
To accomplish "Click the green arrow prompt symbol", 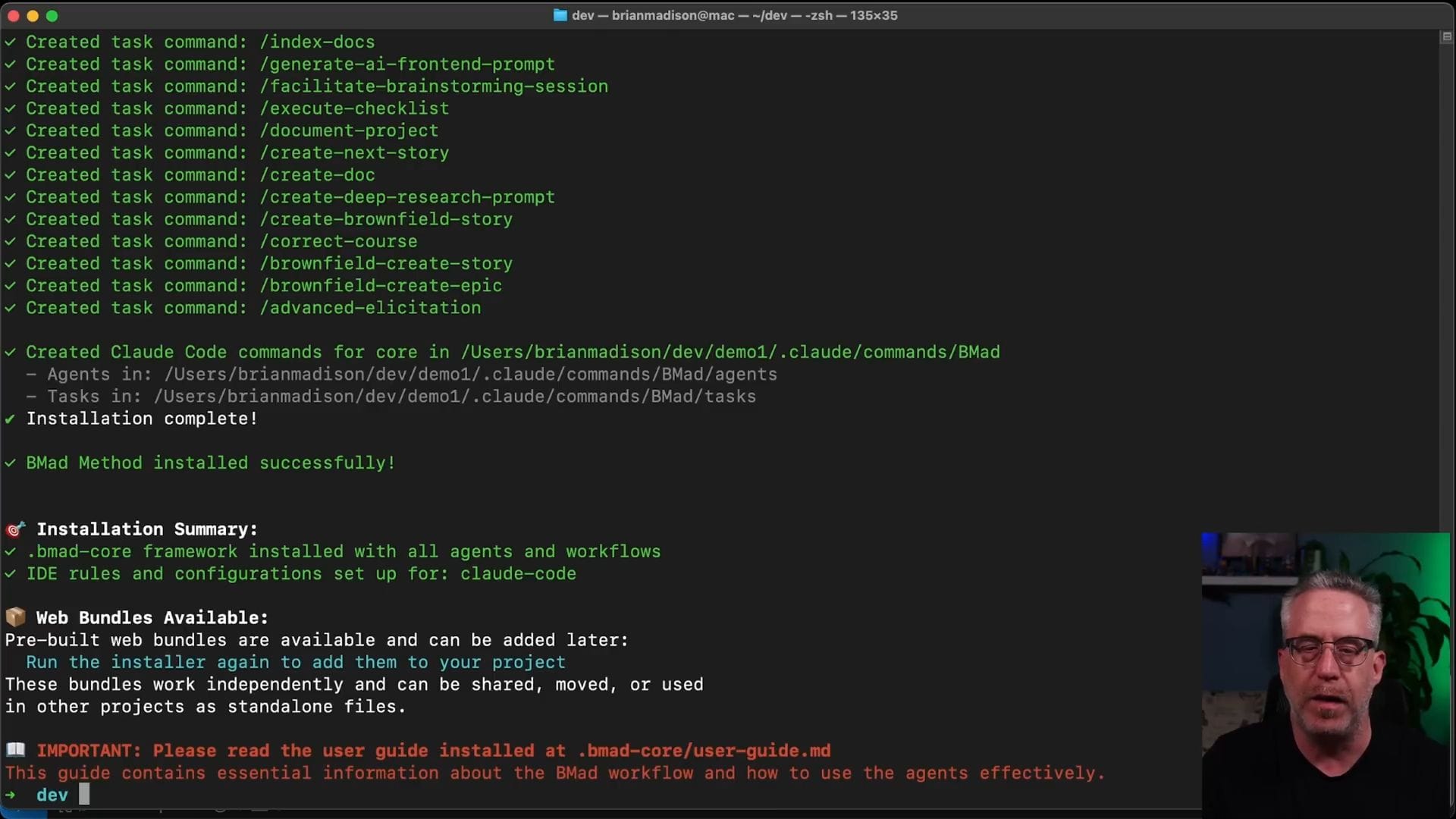I will click(10, 795).
